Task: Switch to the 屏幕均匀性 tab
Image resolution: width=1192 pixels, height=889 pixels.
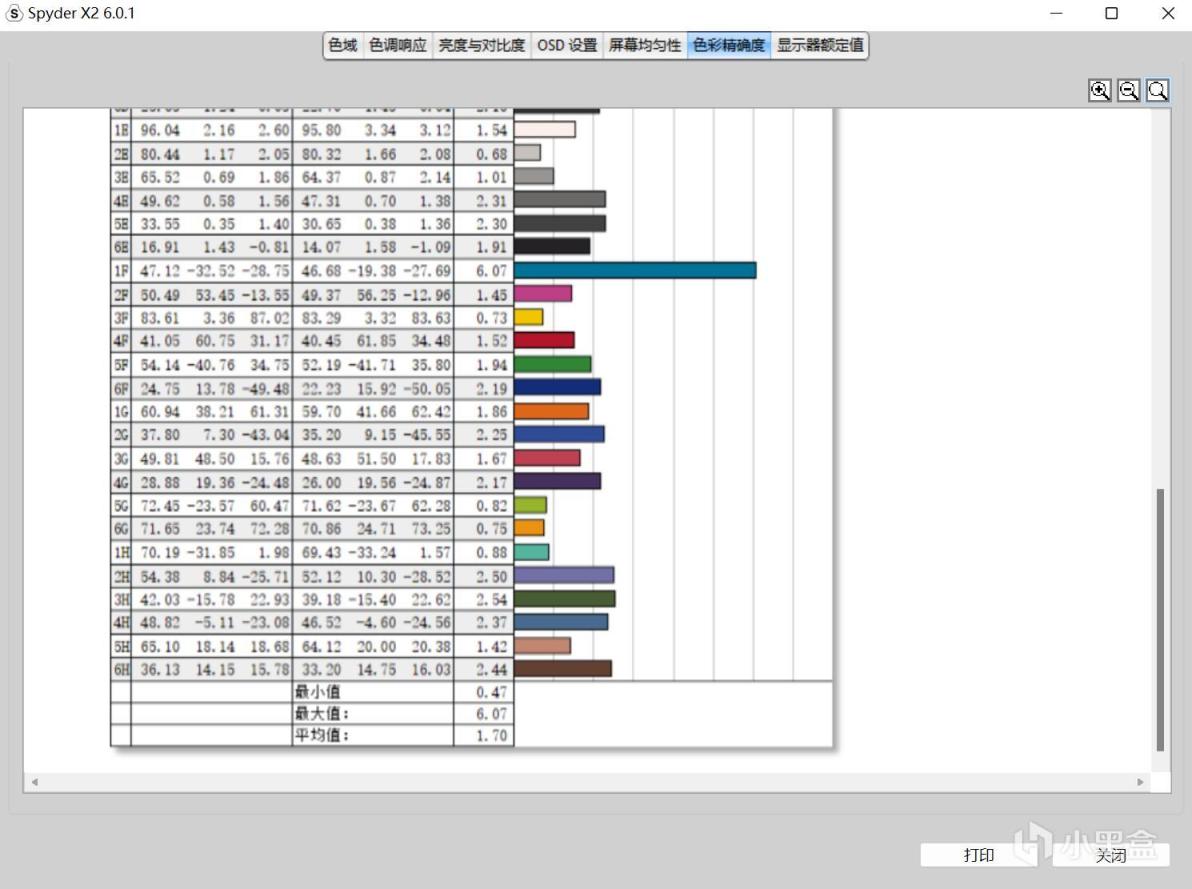Action: 645,46
